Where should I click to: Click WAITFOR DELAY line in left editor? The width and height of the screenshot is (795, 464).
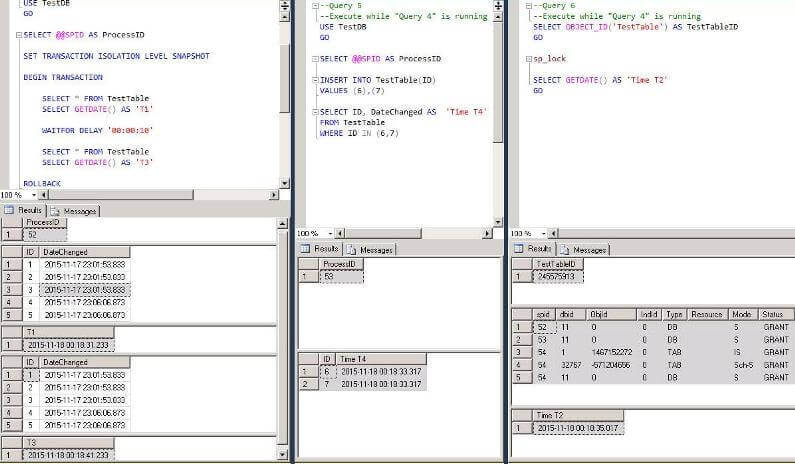pos(97,130)
